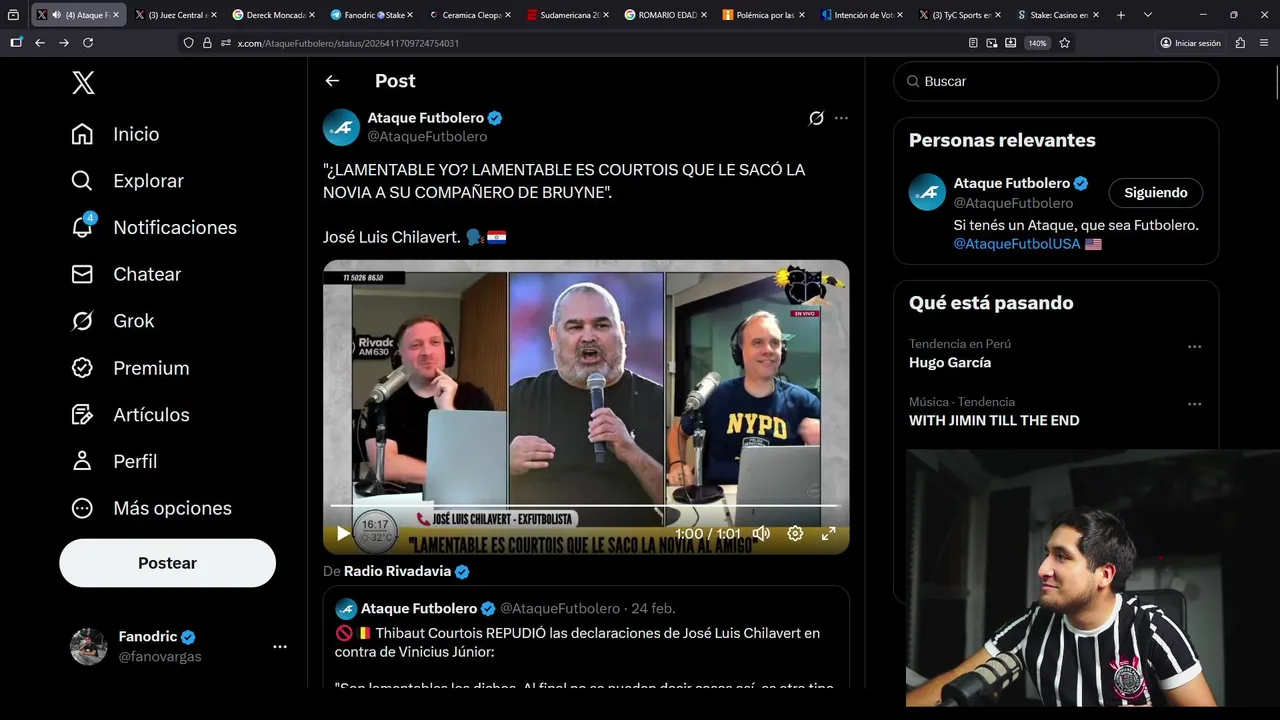Screen dimensions: 1280x720
Task: Open Más opciones menu
Action: point(151,508)
